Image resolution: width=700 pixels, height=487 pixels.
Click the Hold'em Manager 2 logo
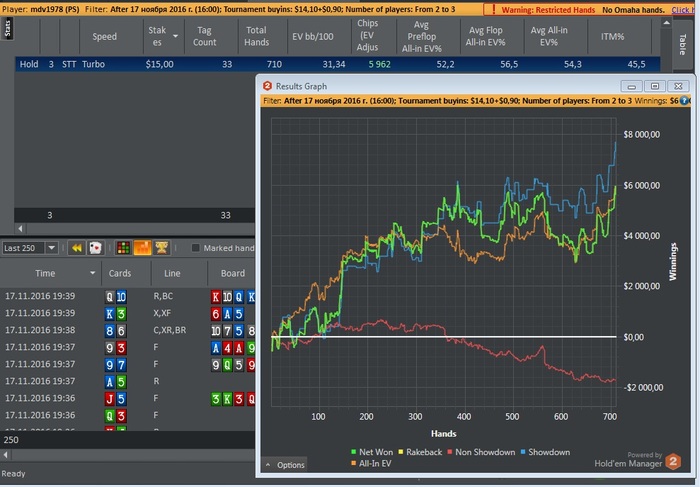point(673,461)
